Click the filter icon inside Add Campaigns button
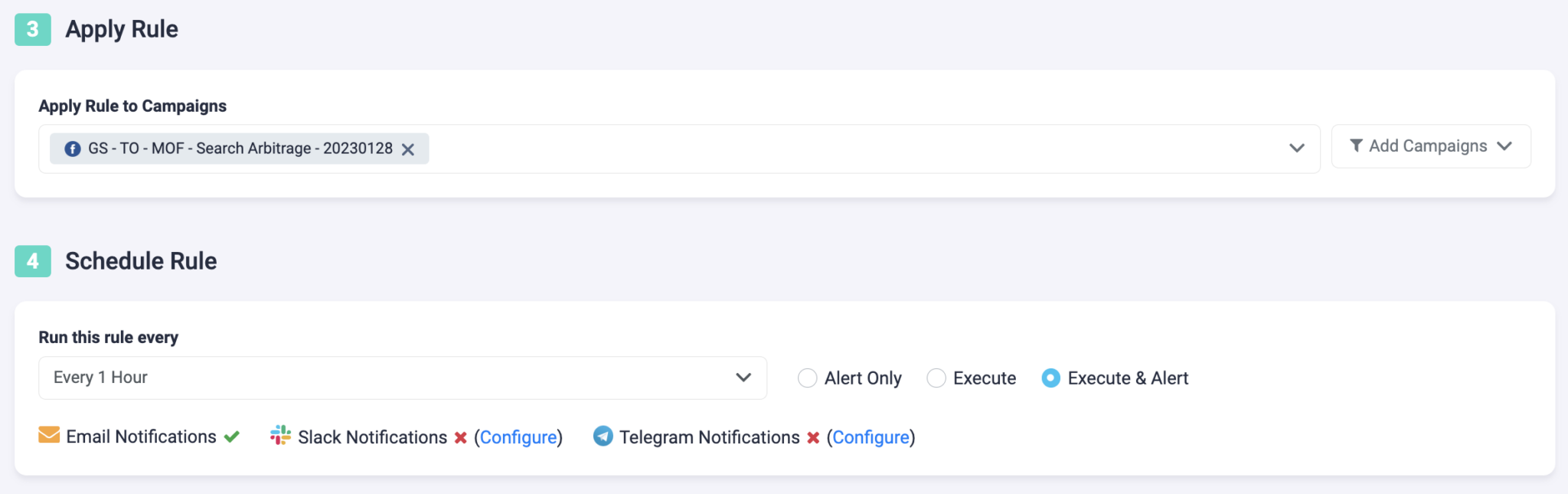Screen dimensions: 1568x494 tap(1357, 146)
